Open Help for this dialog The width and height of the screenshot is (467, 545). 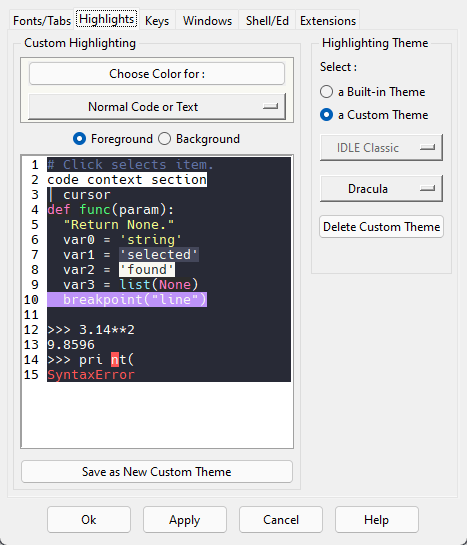[377, 520]
